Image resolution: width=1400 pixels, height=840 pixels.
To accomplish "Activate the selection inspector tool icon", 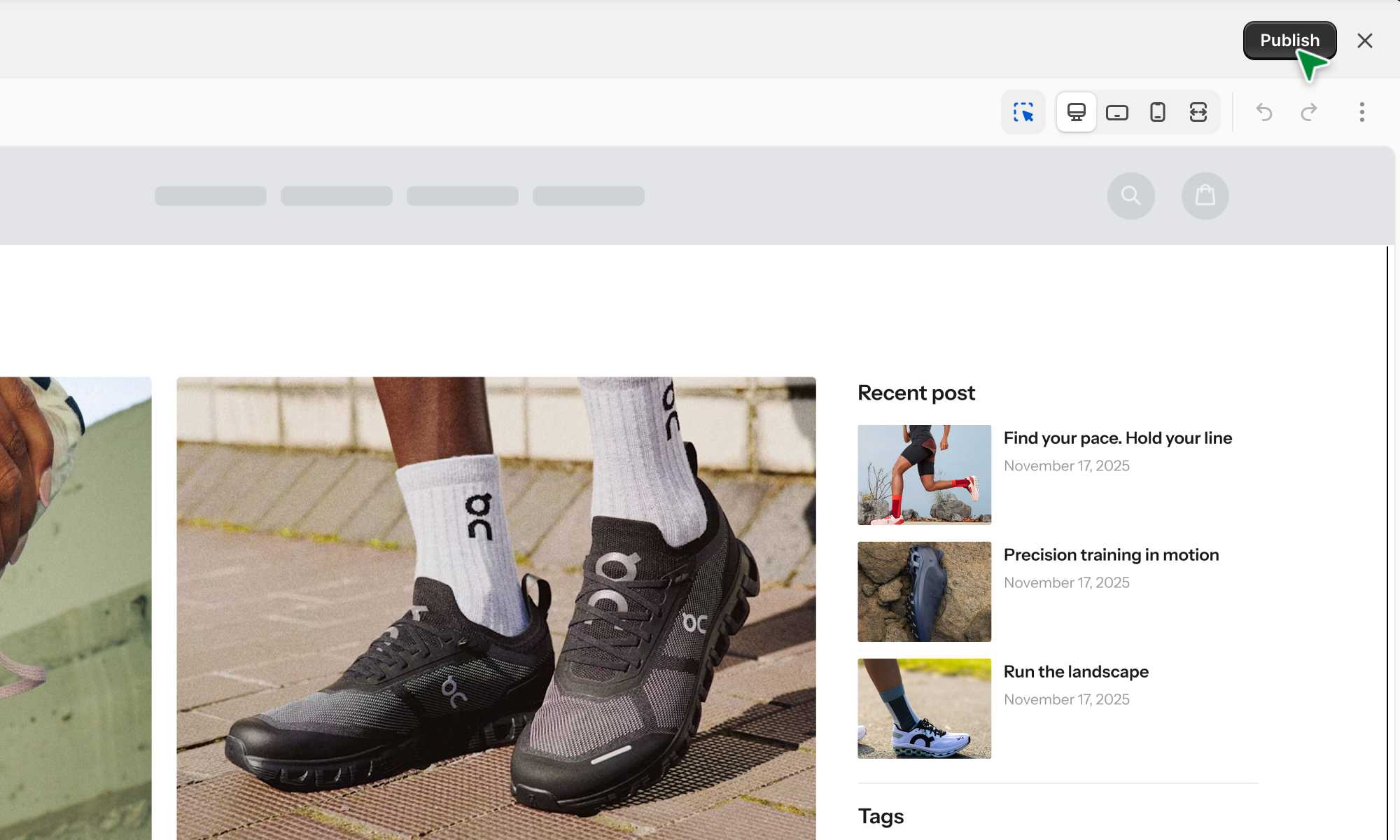I will pos(1023,112).
